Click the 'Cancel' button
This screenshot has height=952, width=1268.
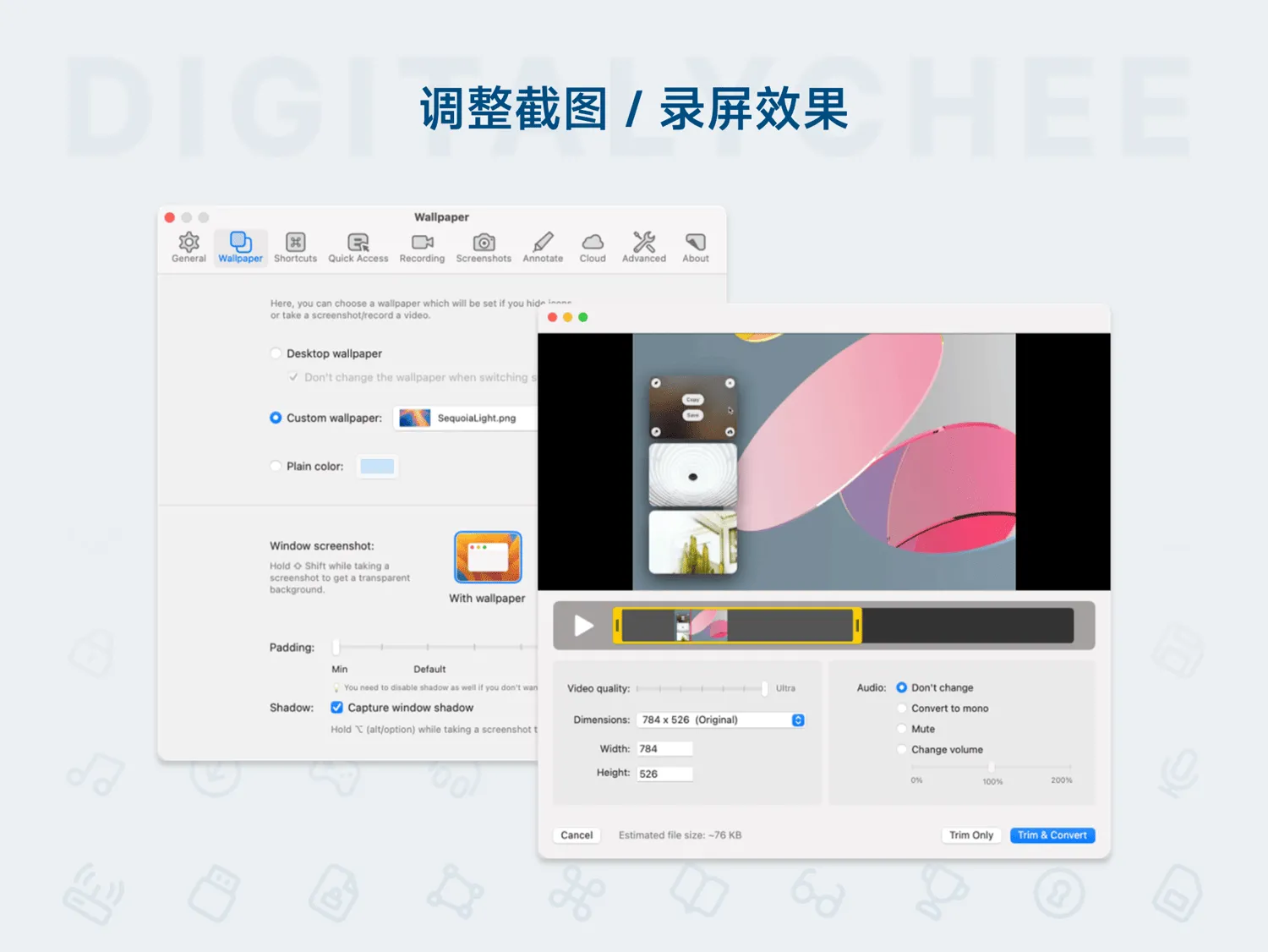tap(576, 834)
